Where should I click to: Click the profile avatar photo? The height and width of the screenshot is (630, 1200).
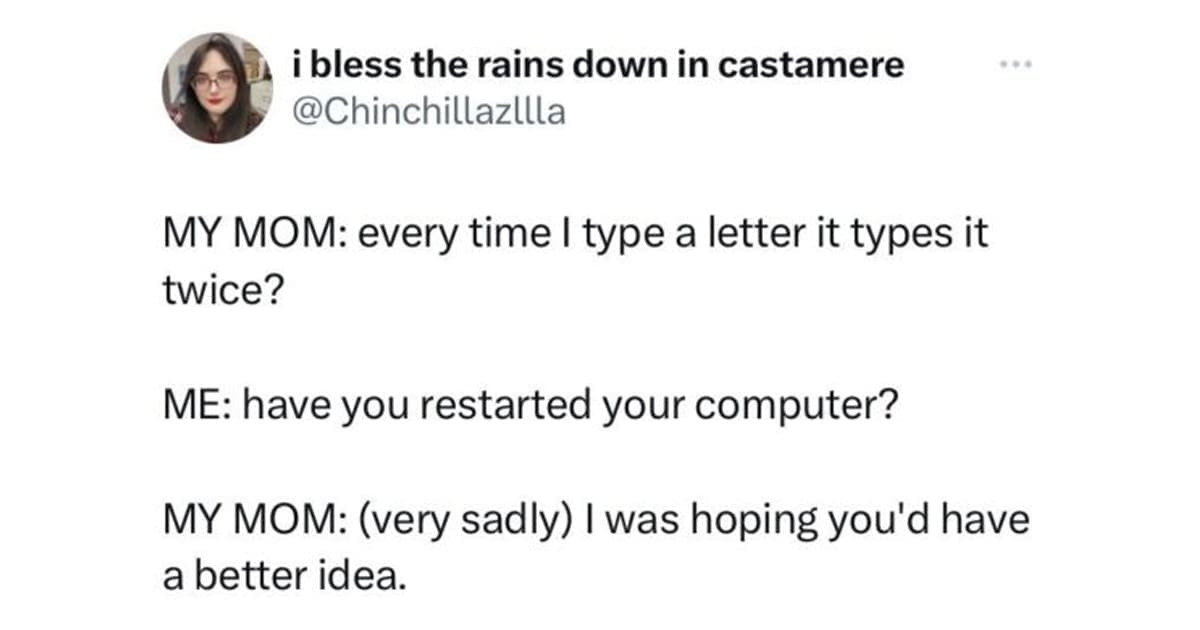(218, 87)
